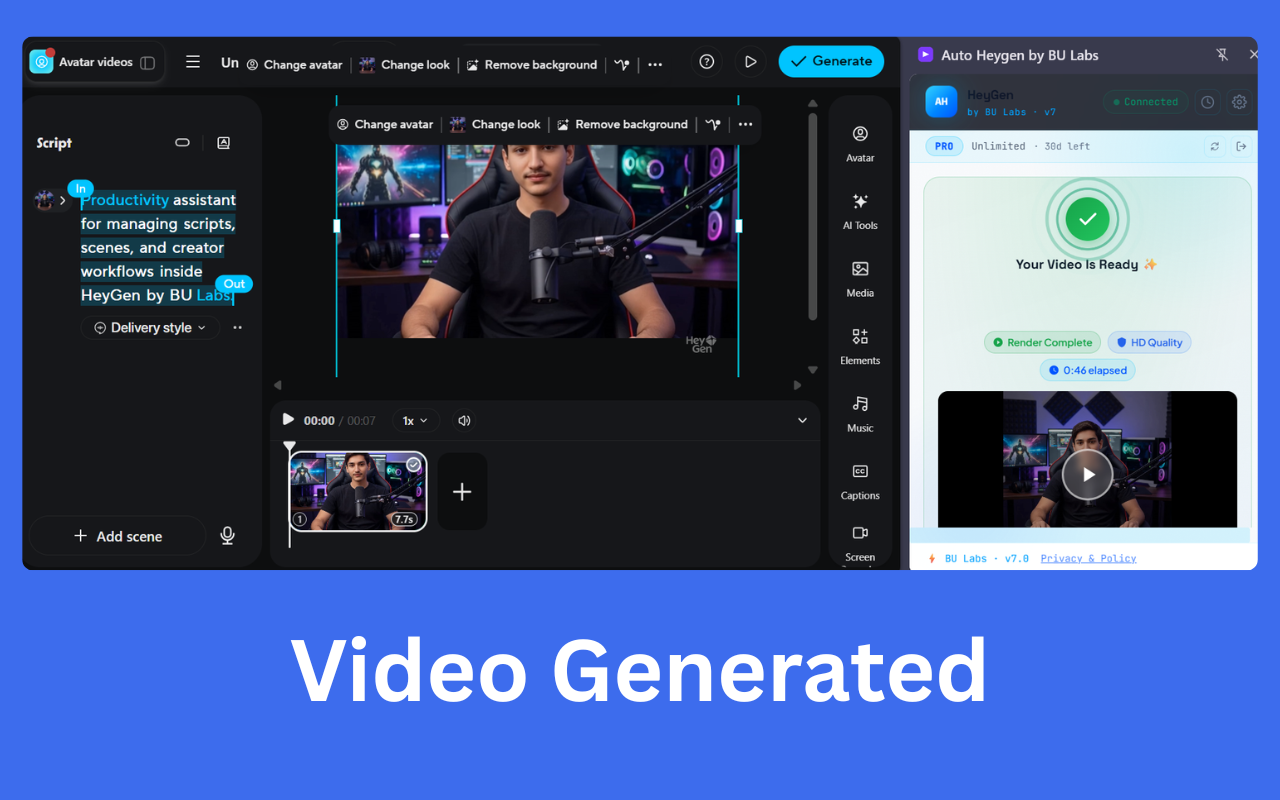Click the Avatar videos logo button
1280x800 pixels.
pyautogui.click(x=41, y=62)
